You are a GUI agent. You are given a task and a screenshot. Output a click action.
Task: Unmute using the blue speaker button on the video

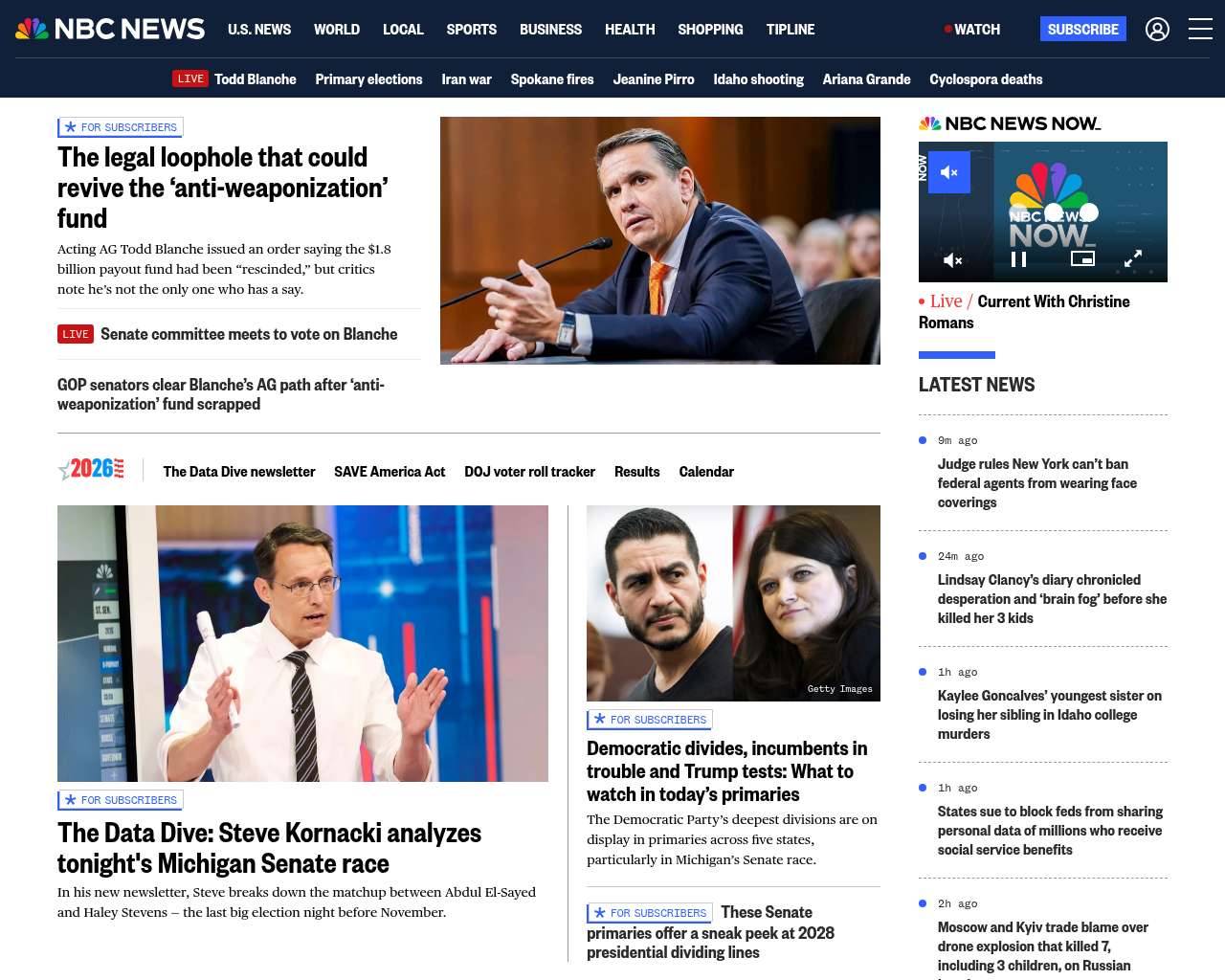pos(949,172)
